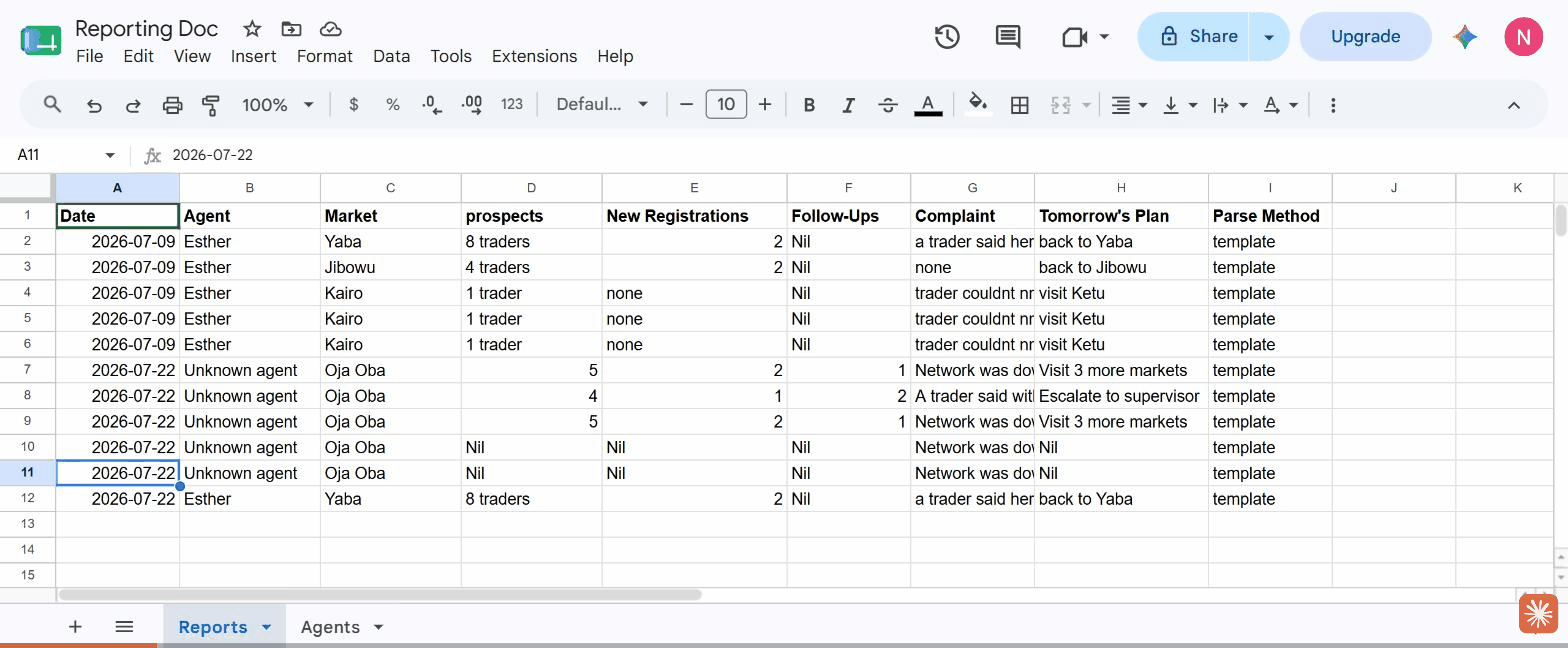Open the orange assistant icon at bottom right
The height and width of the screenshot is (648, 1568).
[1539, 613]
